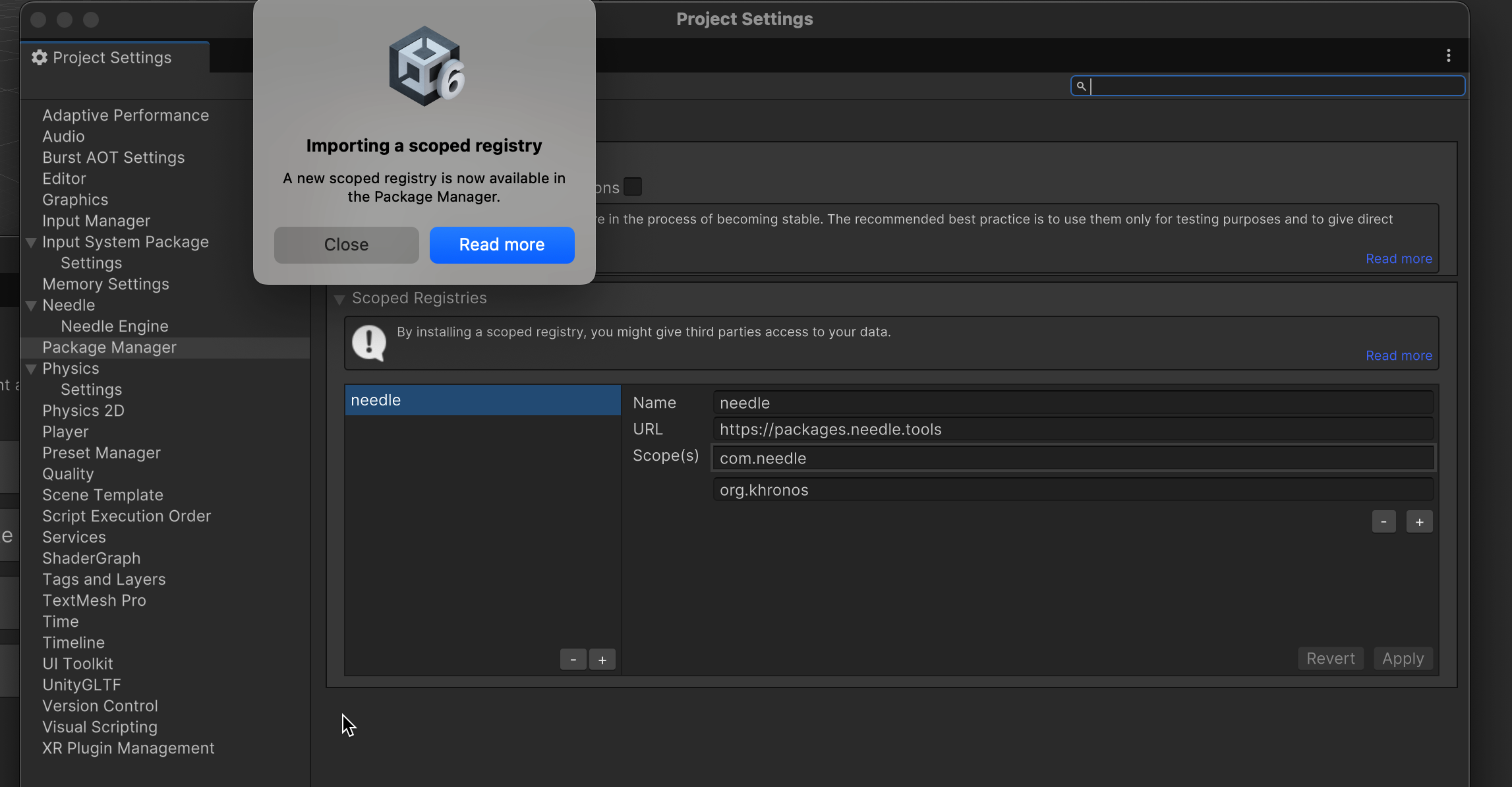
Task: Click the search magnifier icon
Action: tap(1081, 86)
